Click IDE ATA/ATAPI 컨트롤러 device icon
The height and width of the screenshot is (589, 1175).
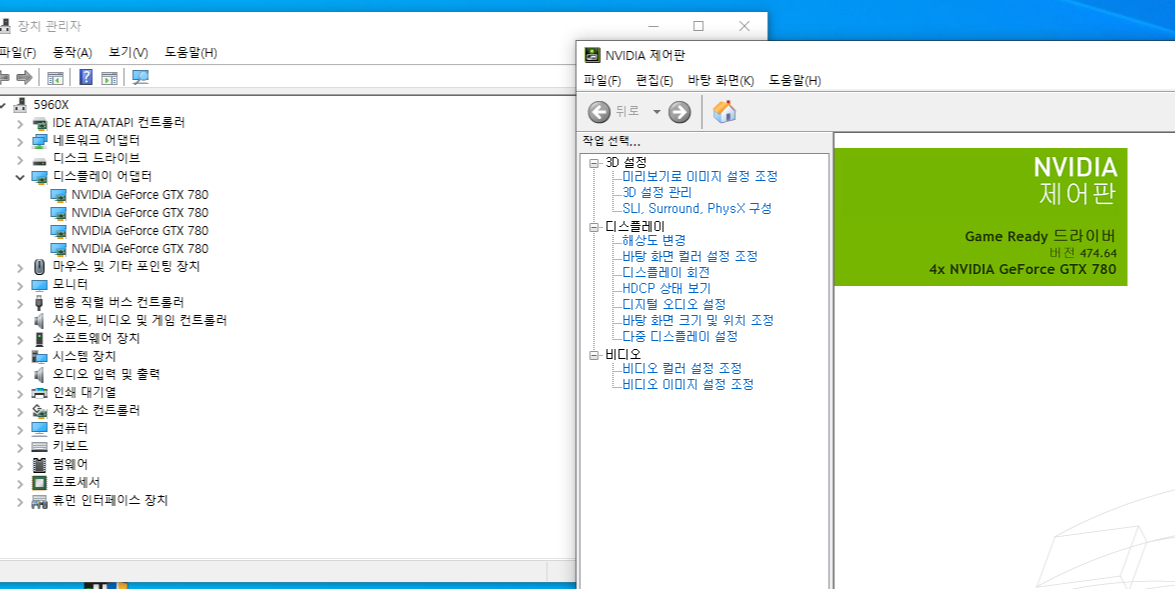(x=40, y=123)
